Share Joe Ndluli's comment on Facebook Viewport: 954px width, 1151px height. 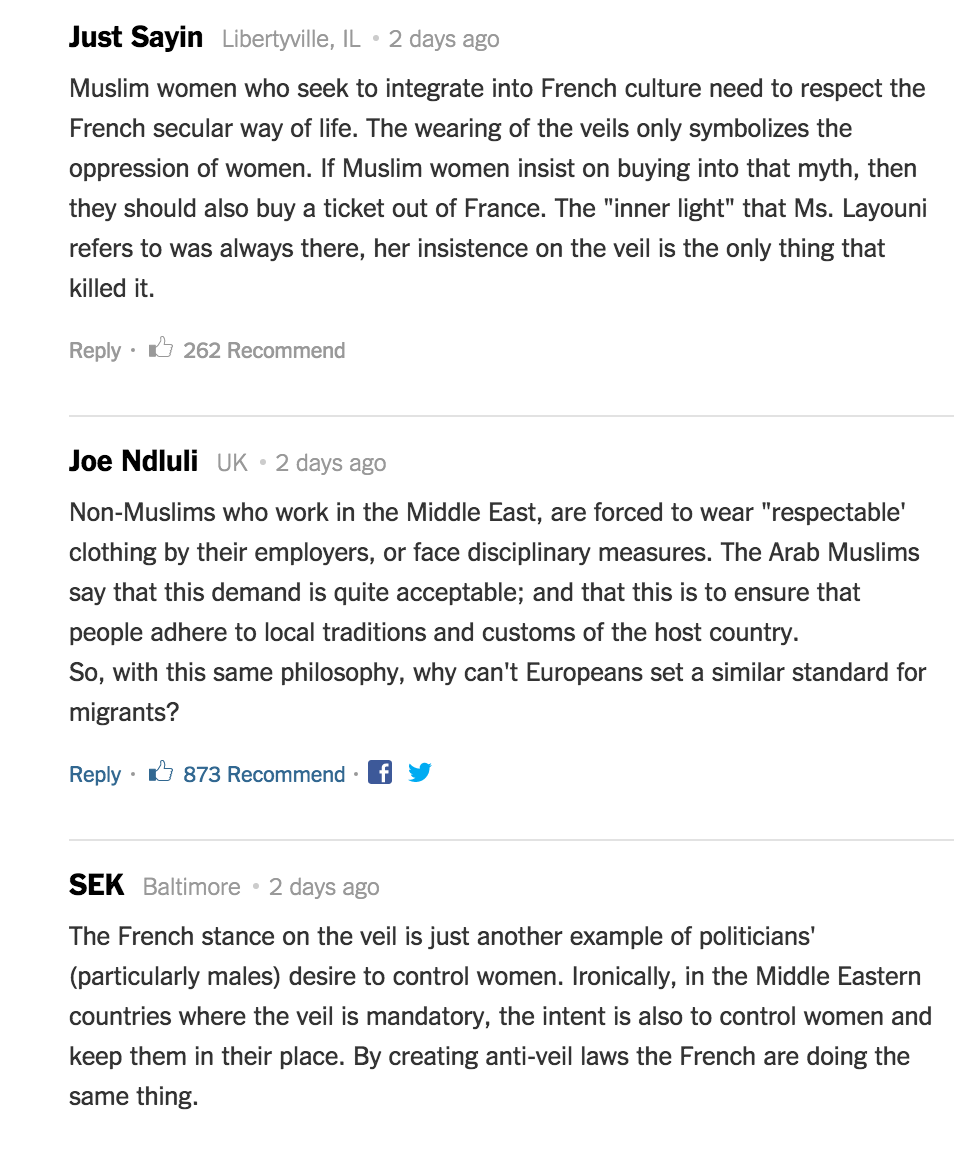[380, 772]
